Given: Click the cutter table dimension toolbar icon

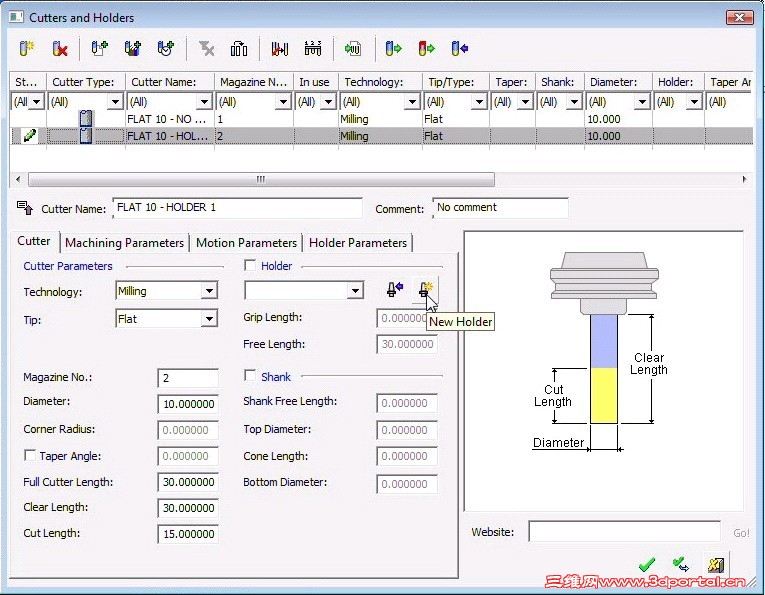Looking at the screenshot, I should 313,48.
